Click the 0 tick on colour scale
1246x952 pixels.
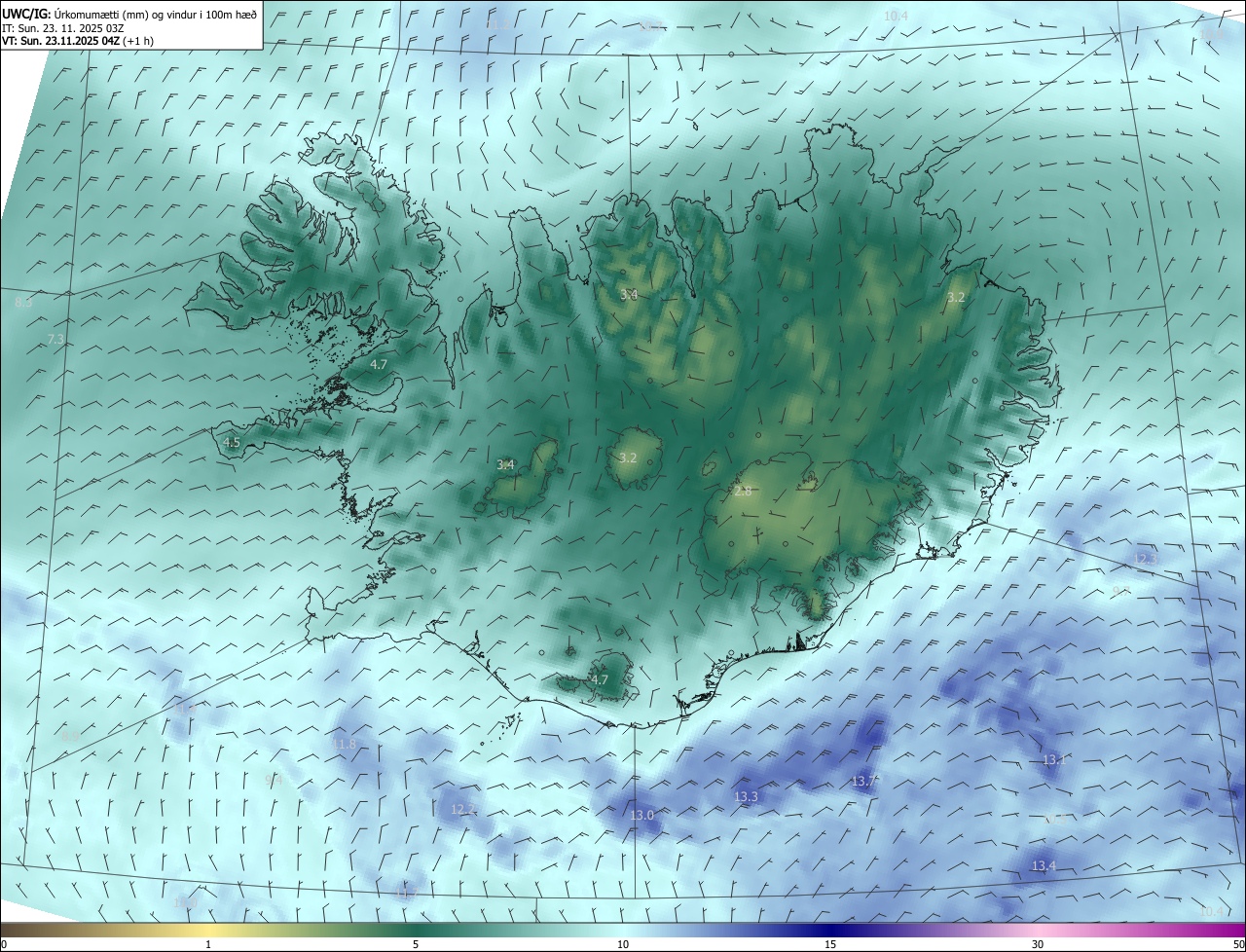[4, 944]
